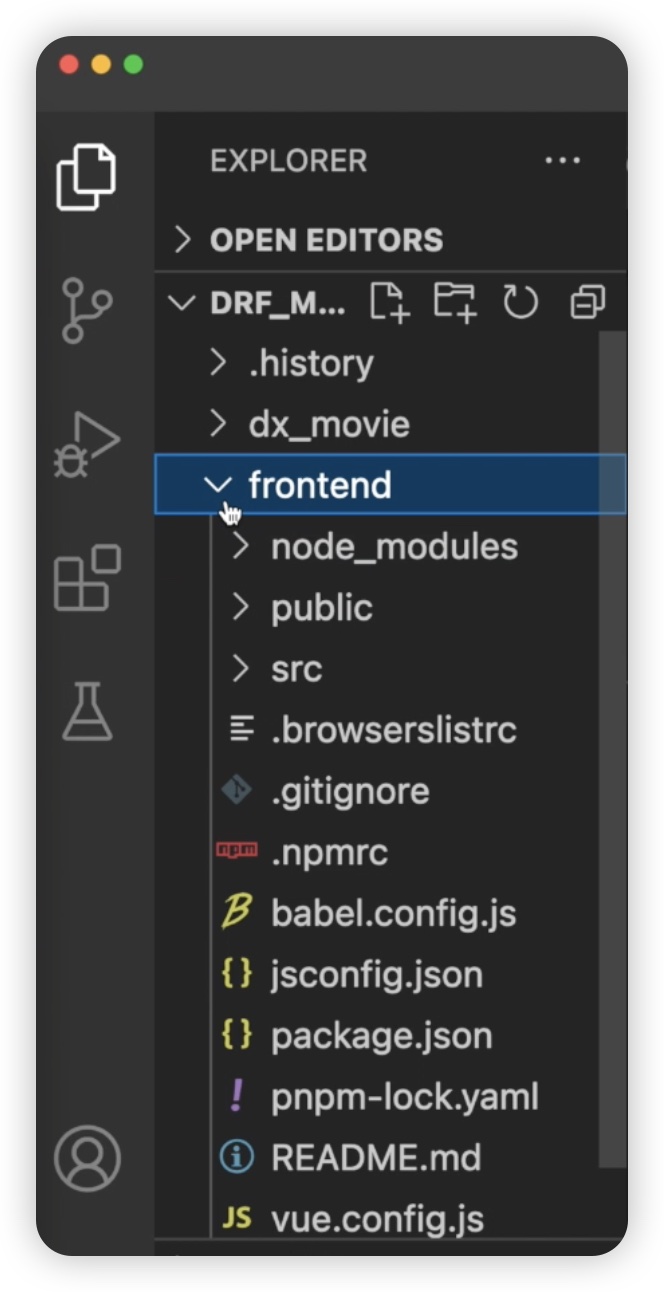Open the vue.config.js file

pyautogui.click(x=377, y=1219)
